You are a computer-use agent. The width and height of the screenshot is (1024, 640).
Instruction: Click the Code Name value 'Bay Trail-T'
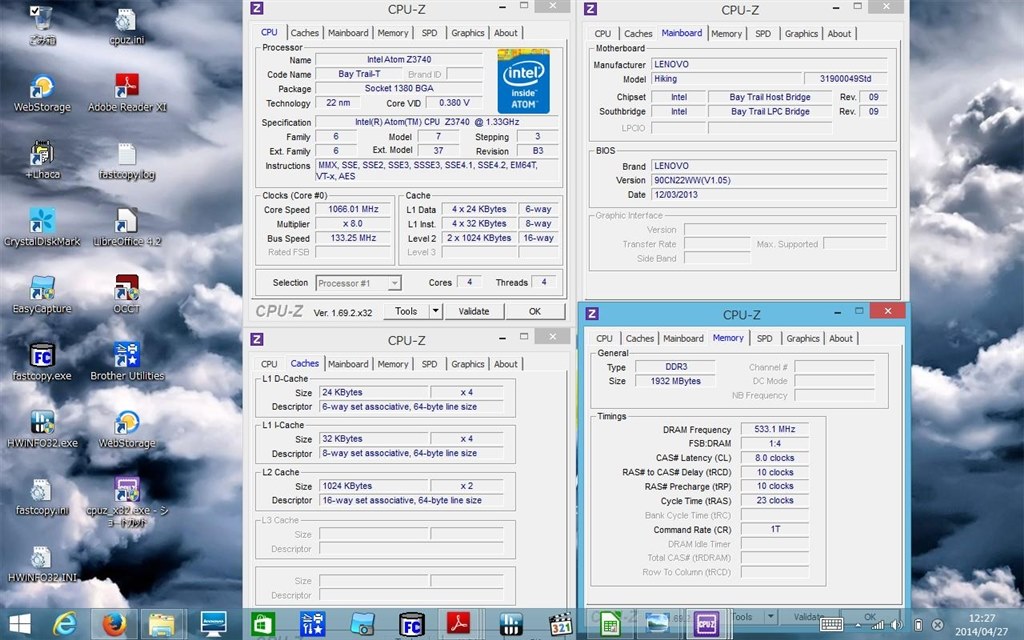point(359,74)
